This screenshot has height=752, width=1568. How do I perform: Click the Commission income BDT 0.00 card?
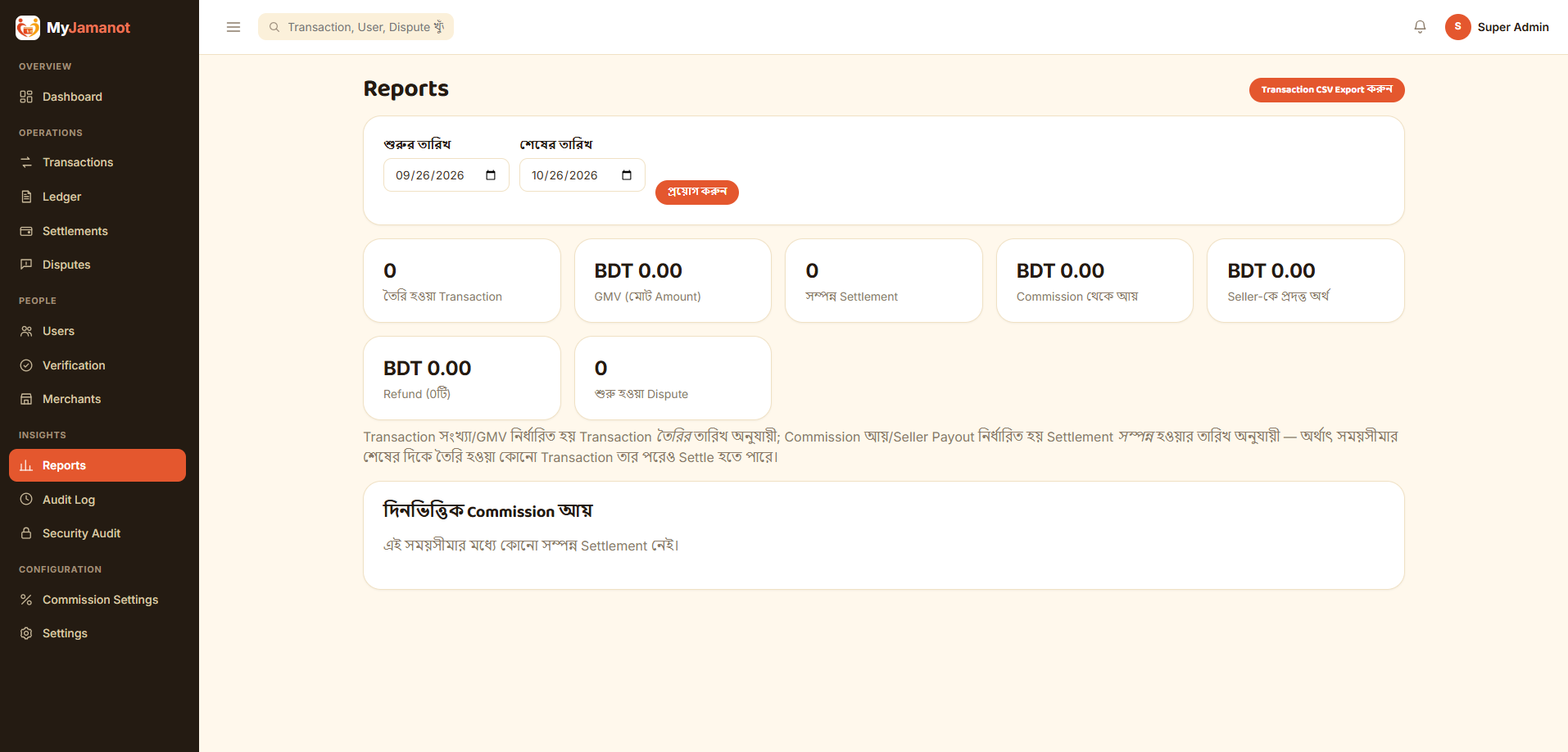(x=1094, y=281)
